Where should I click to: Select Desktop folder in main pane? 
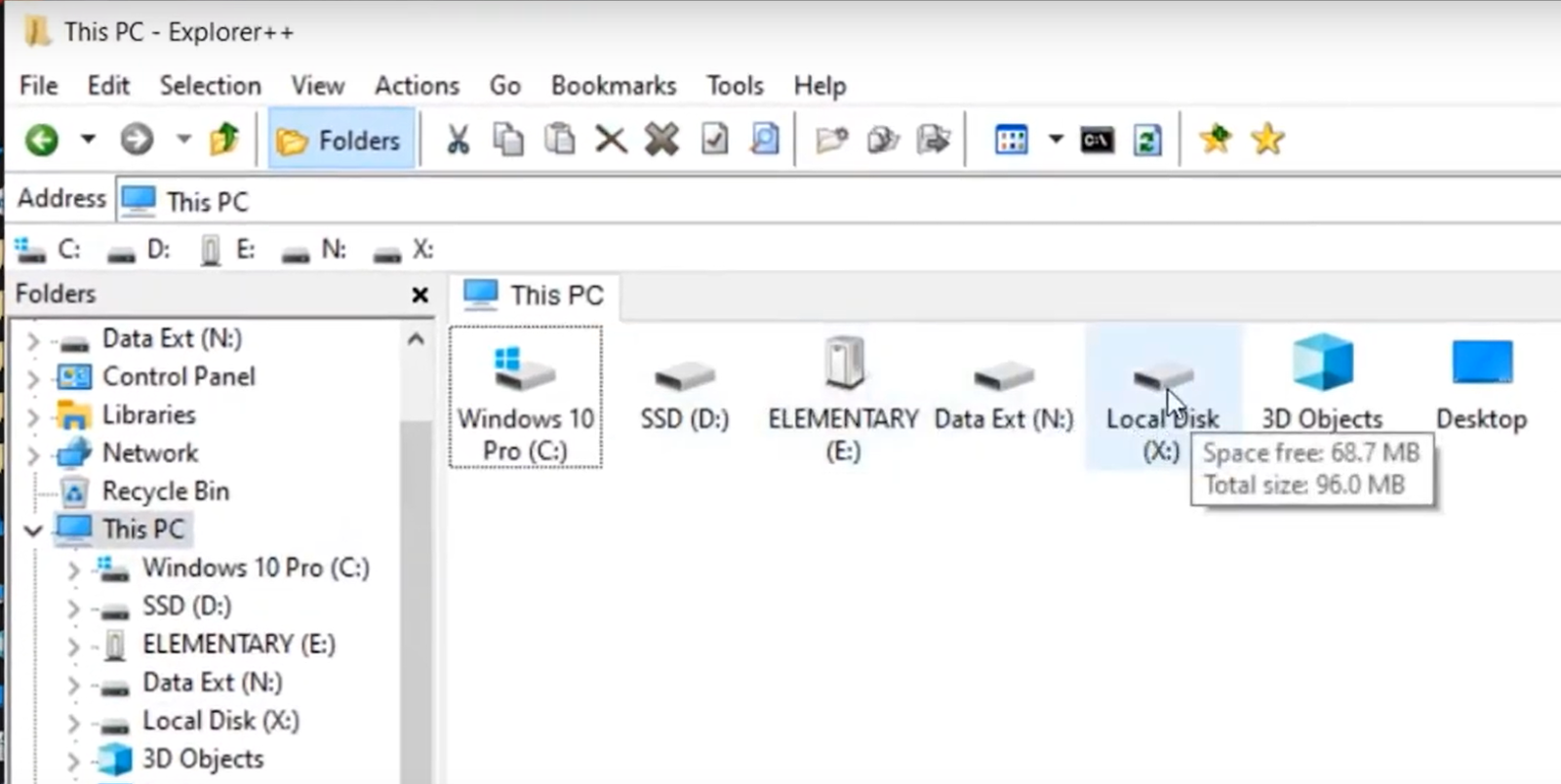tap(1482, 384)
